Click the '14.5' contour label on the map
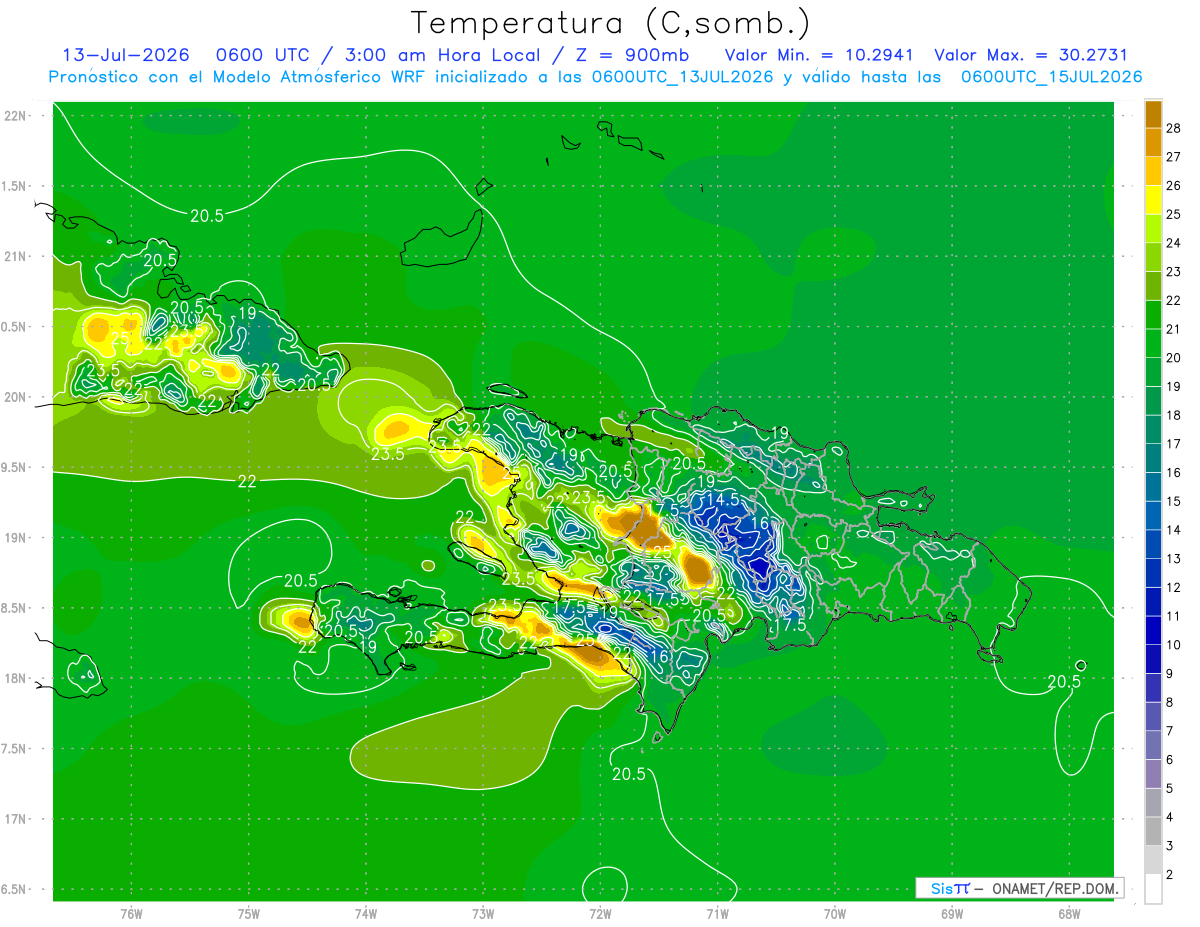The image size is (1200, 927). click(722, 499)
